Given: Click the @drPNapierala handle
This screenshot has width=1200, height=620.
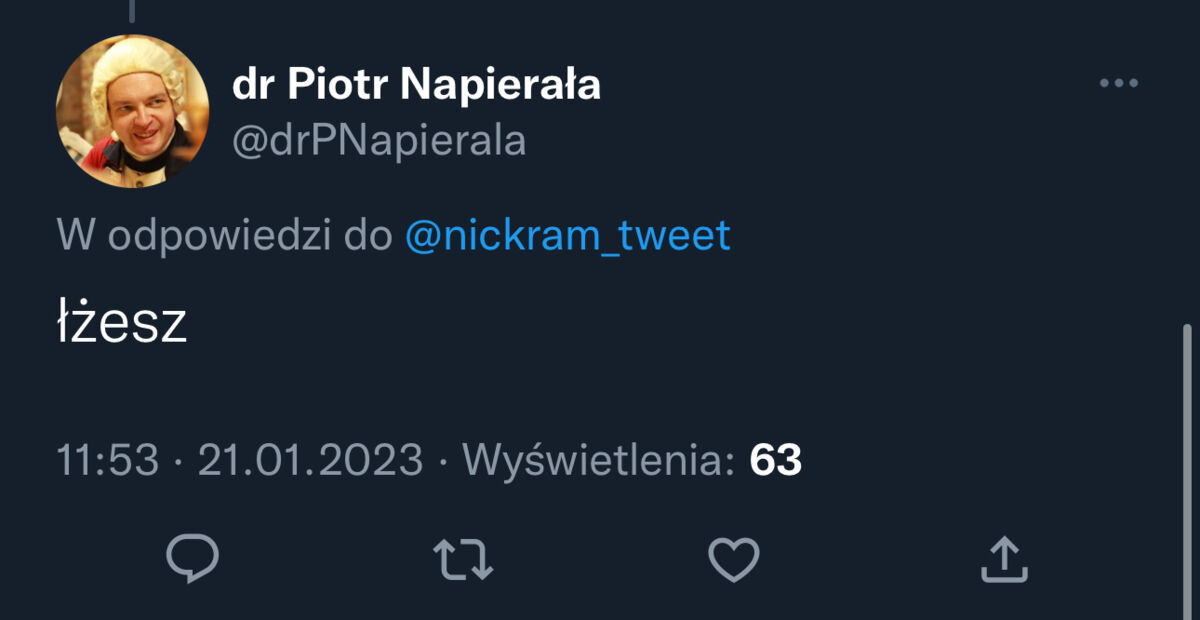Looking at the screenshot, I should [x=379, y=141].
